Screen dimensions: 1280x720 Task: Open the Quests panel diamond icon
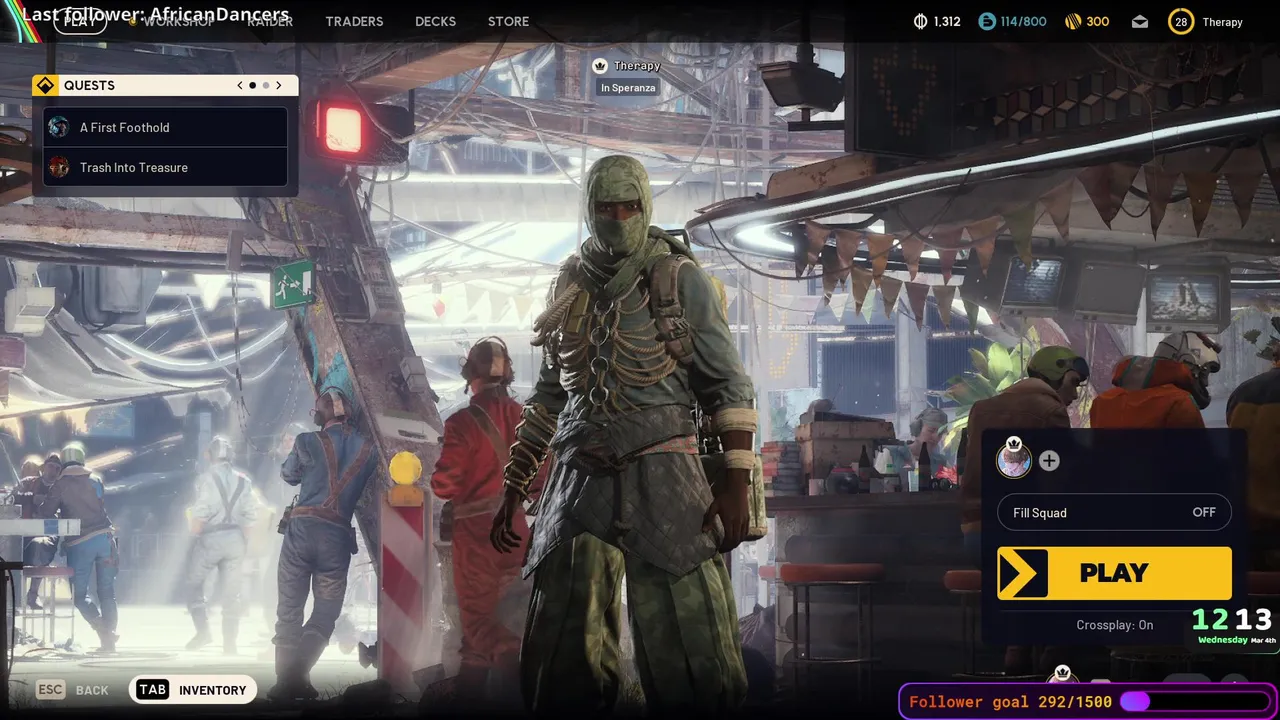pyautogui.click(x=45, y=86)
